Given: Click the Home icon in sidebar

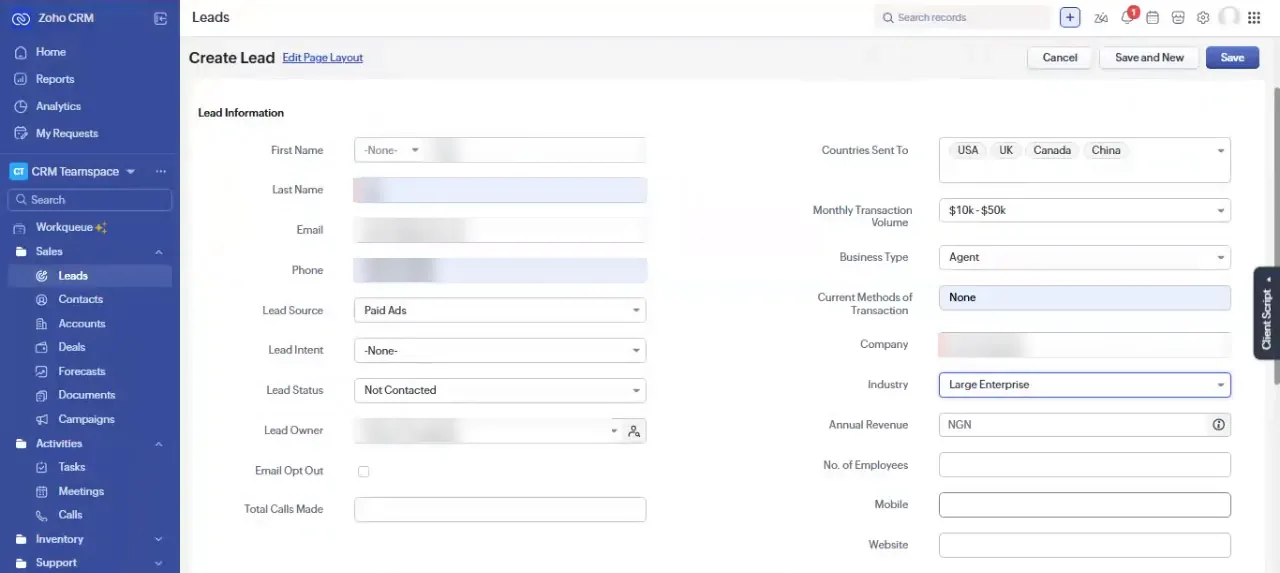Looking at the screenshot, I should 20,52.
